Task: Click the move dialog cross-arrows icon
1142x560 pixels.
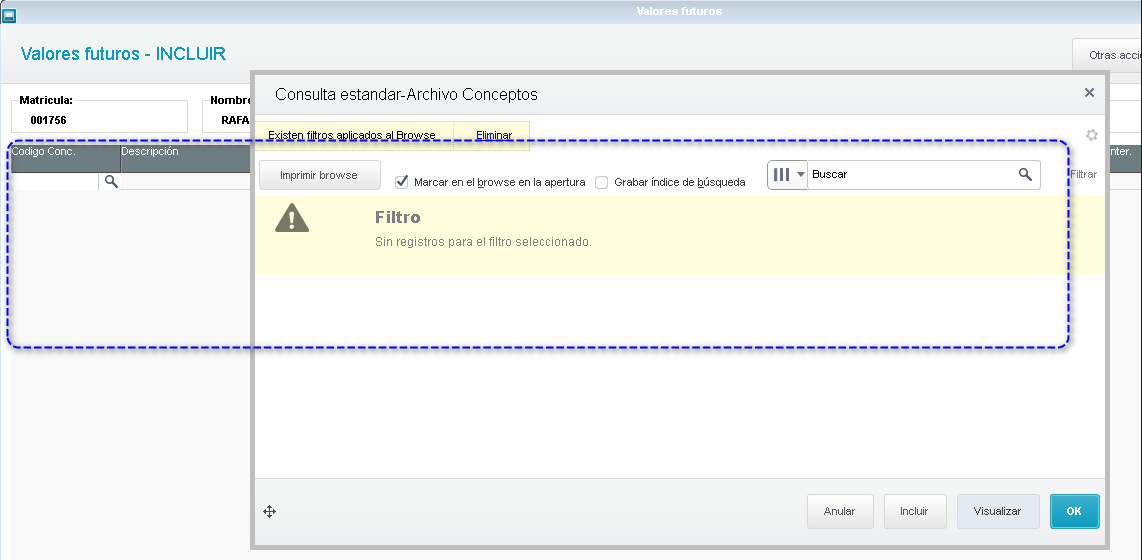Action: (x=269, y=512)
